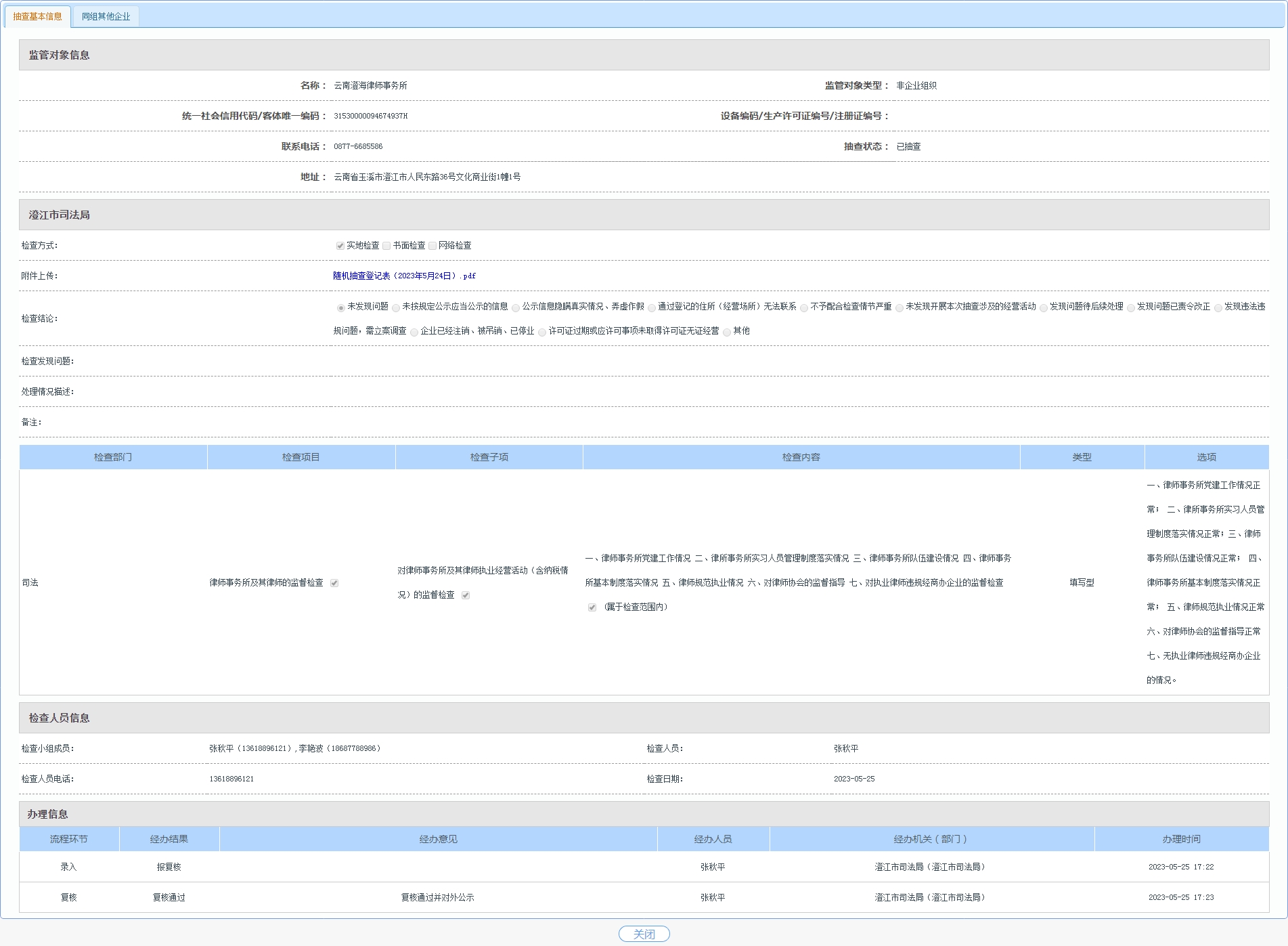Click the 检查子项 column header
This screenshot has height=946, width=1288.
tap(489, 457)
